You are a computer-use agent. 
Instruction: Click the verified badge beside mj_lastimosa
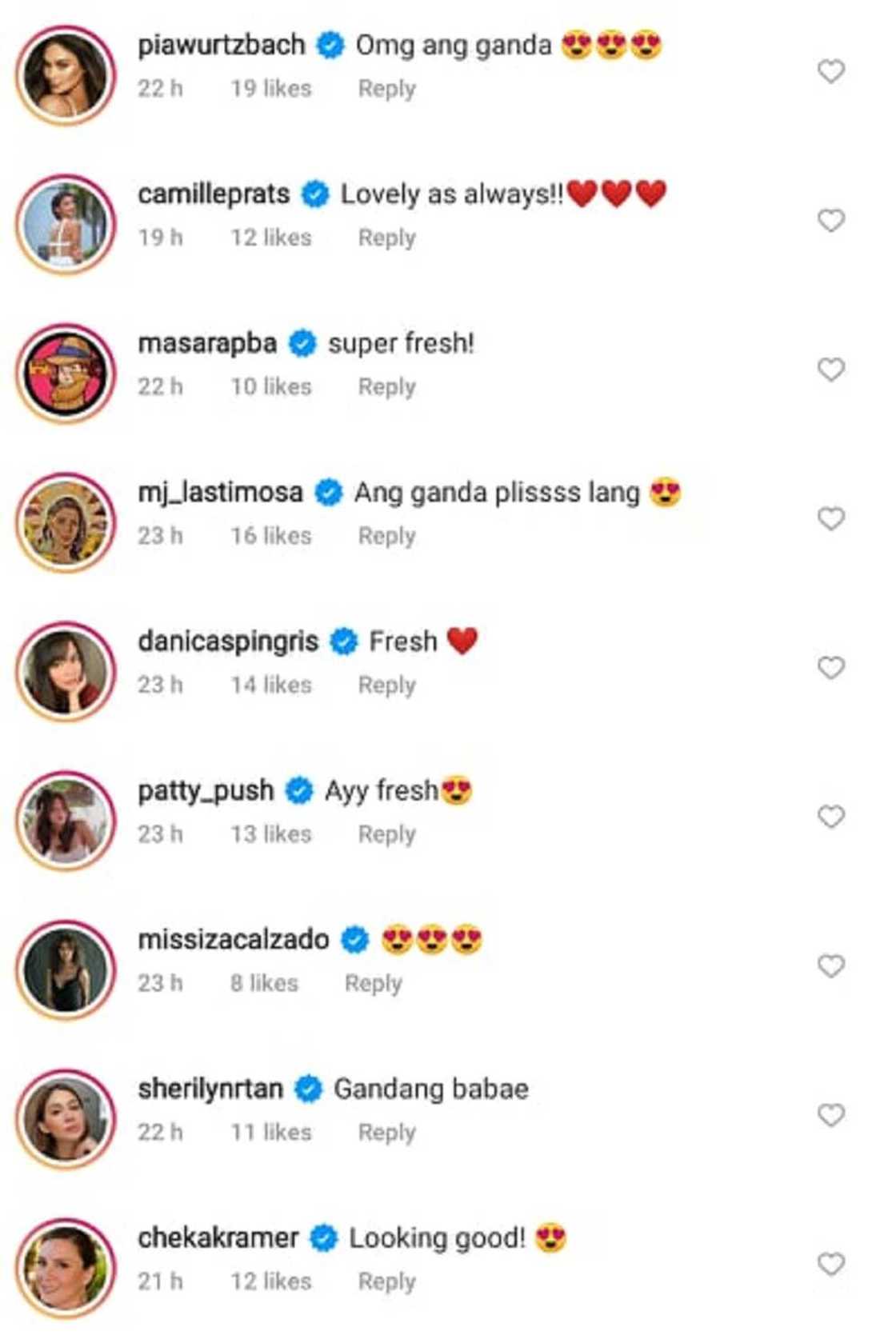click(328, 492)
